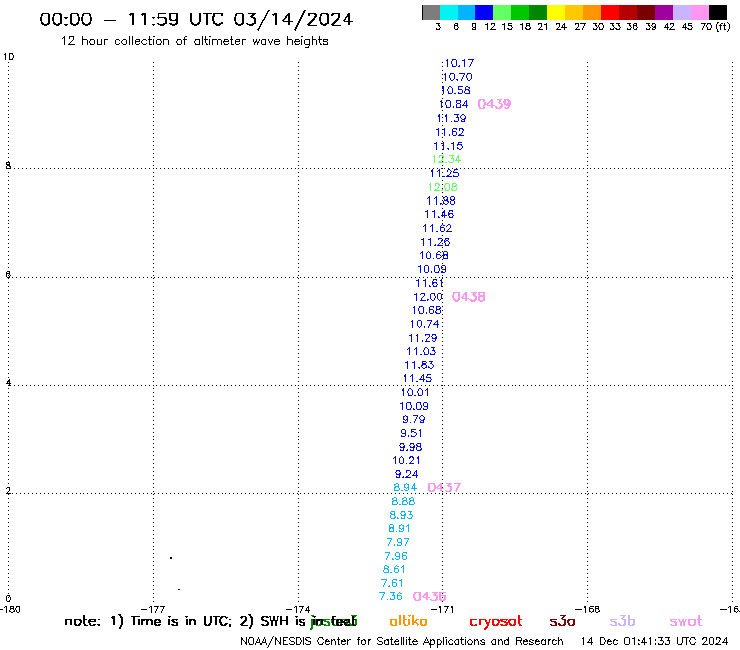Click the cyan swatch in the color scale
The width and height of the screenshot is (740, 650).
pyautogui.click(x=449, y=12)
